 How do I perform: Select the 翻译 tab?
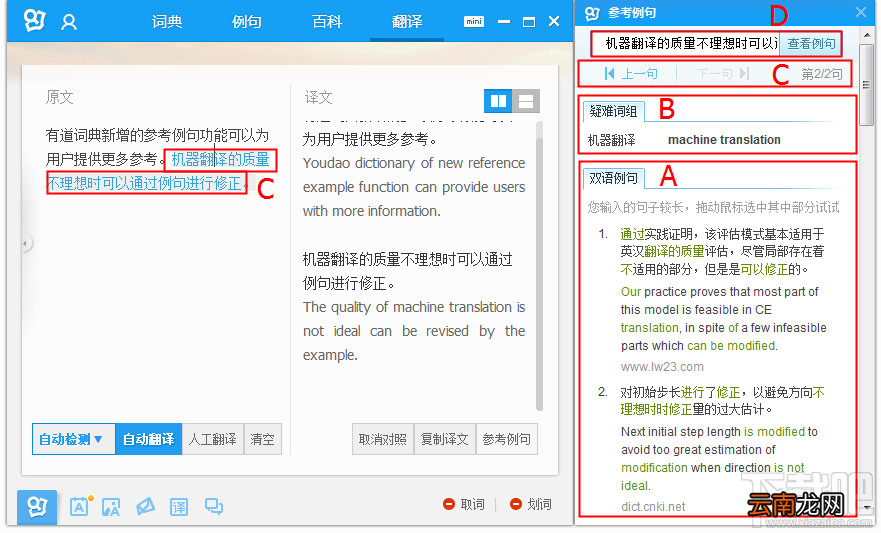[407, 21]
